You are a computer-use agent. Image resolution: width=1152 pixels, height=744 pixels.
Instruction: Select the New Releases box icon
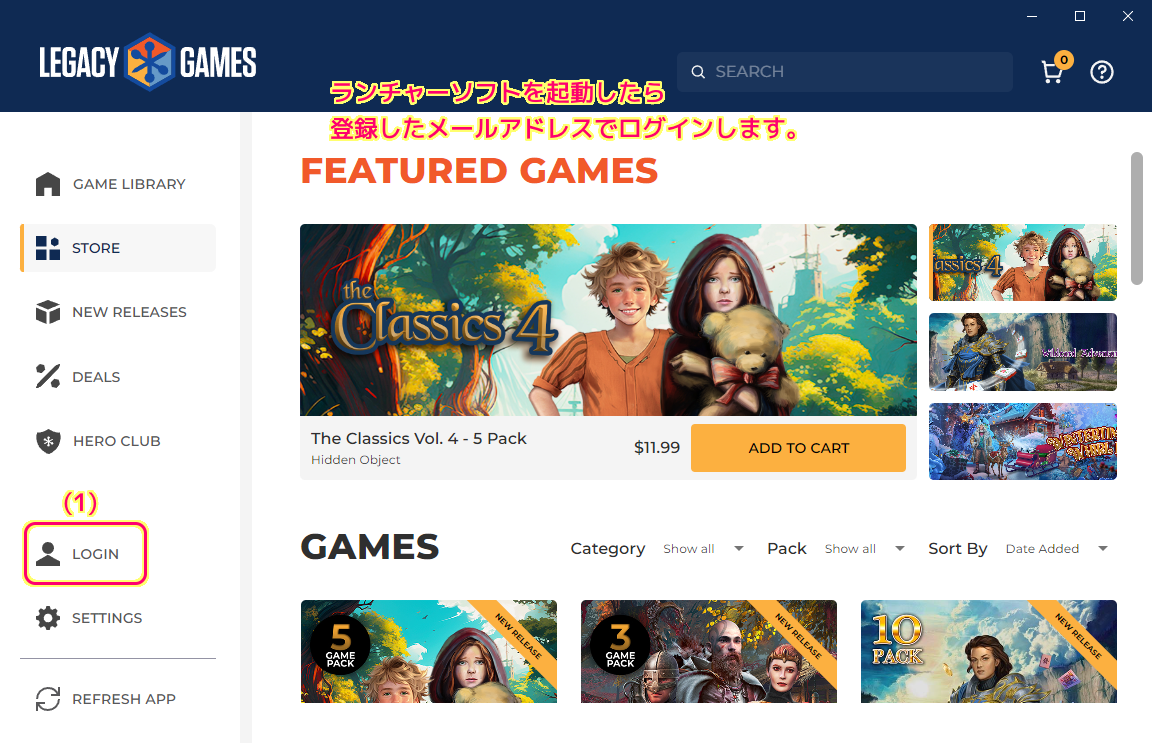point(48,312)
